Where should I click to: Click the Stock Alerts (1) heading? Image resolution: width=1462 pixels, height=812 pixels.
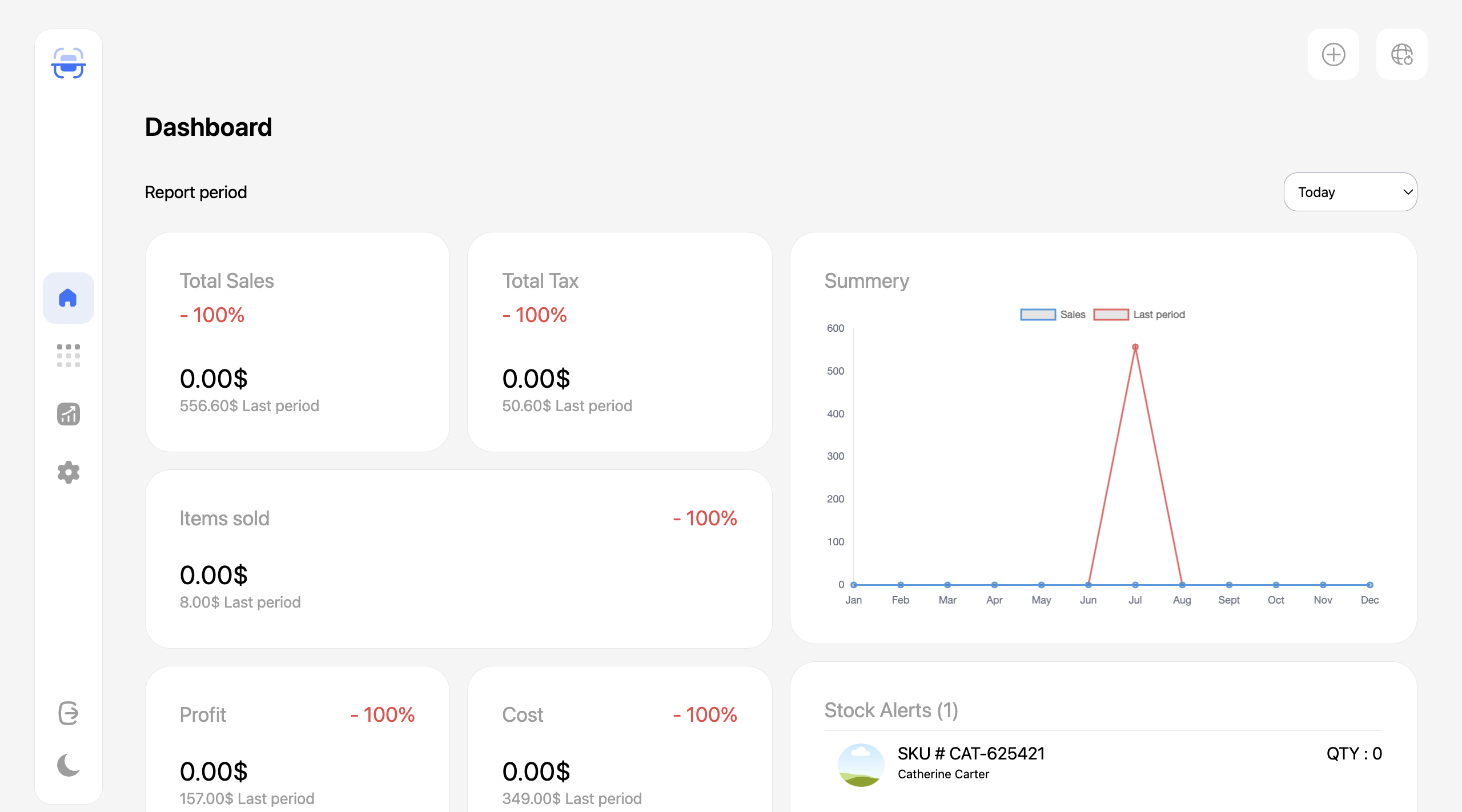click(x=891, y=710)
